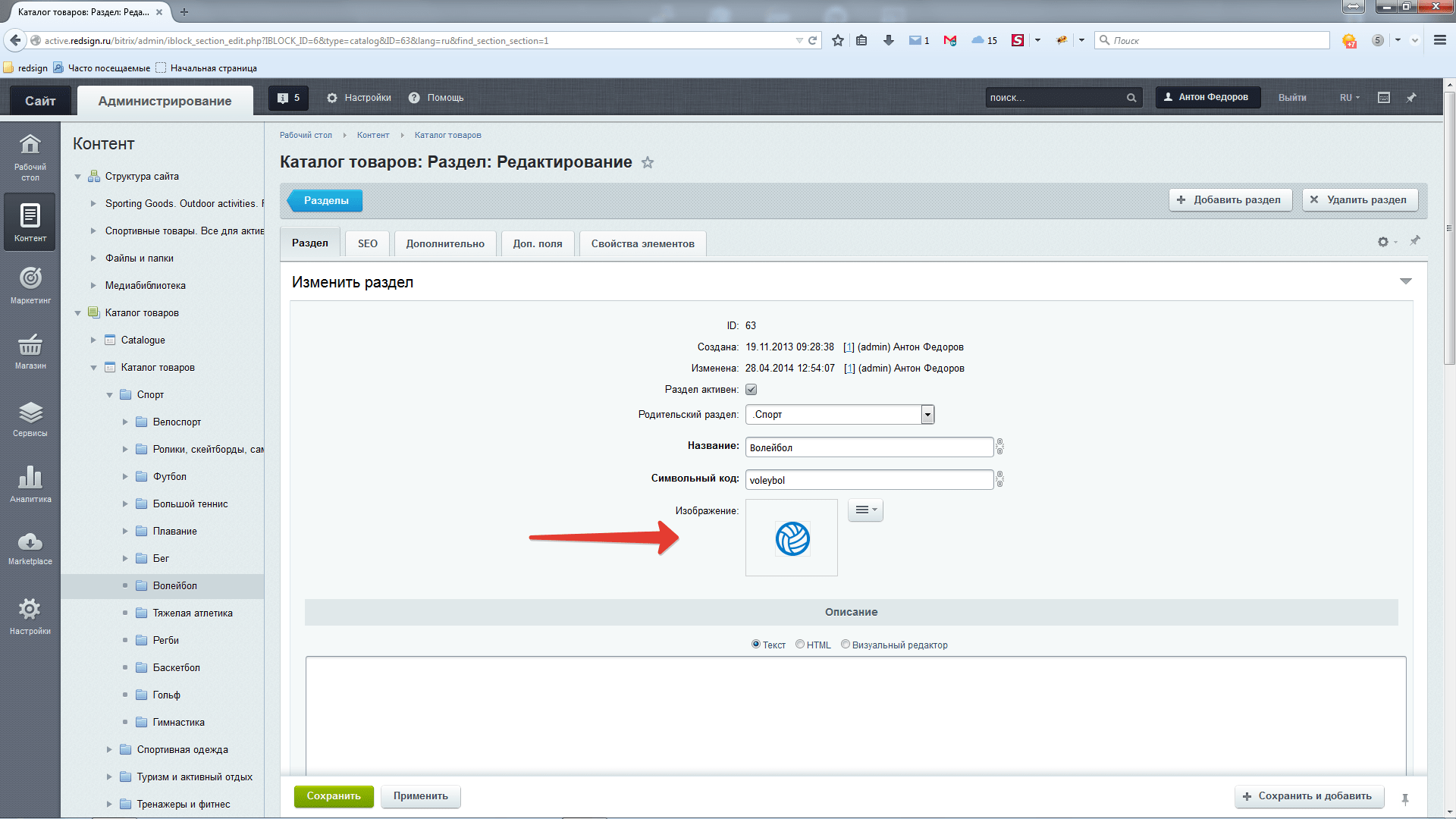The image size is (1456, 819).
Task: Open the Маркетинг sidebar section
Action: [x=30, y=285]
